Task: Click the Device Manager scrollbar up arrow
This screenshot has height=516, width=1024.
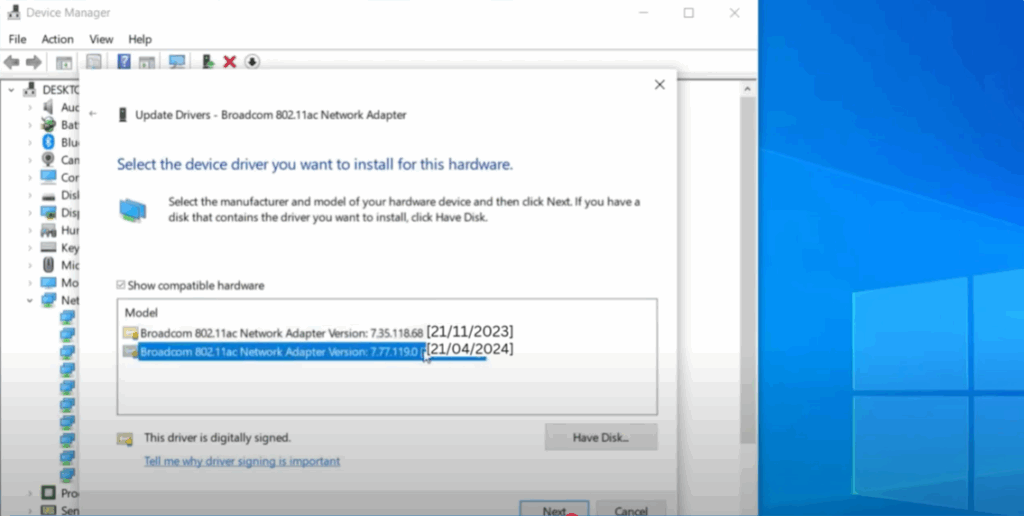Action: [748, 89]
